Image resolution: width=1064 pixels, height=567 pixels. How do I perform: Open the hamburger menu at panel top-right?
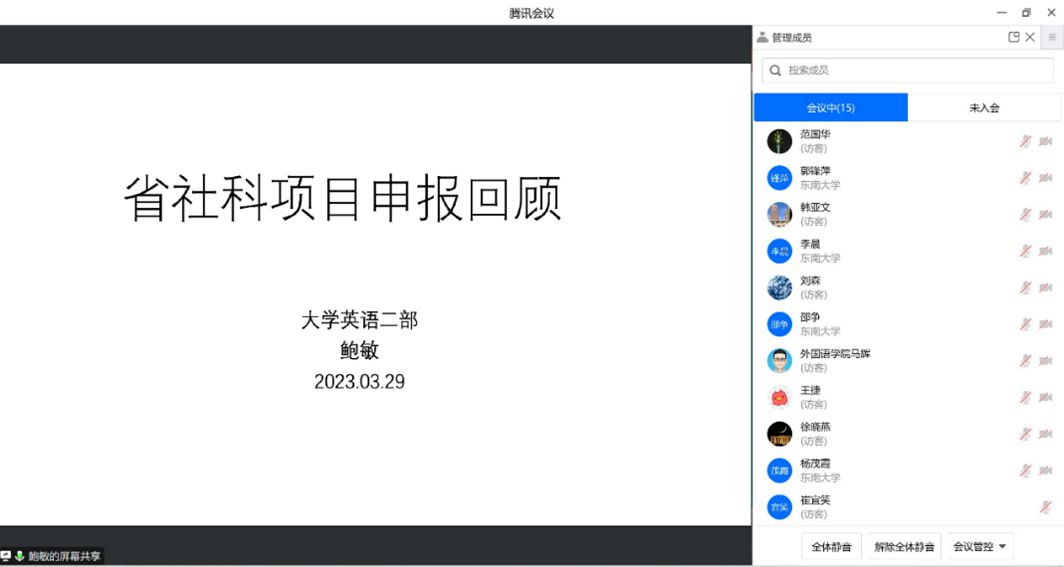1052,37
